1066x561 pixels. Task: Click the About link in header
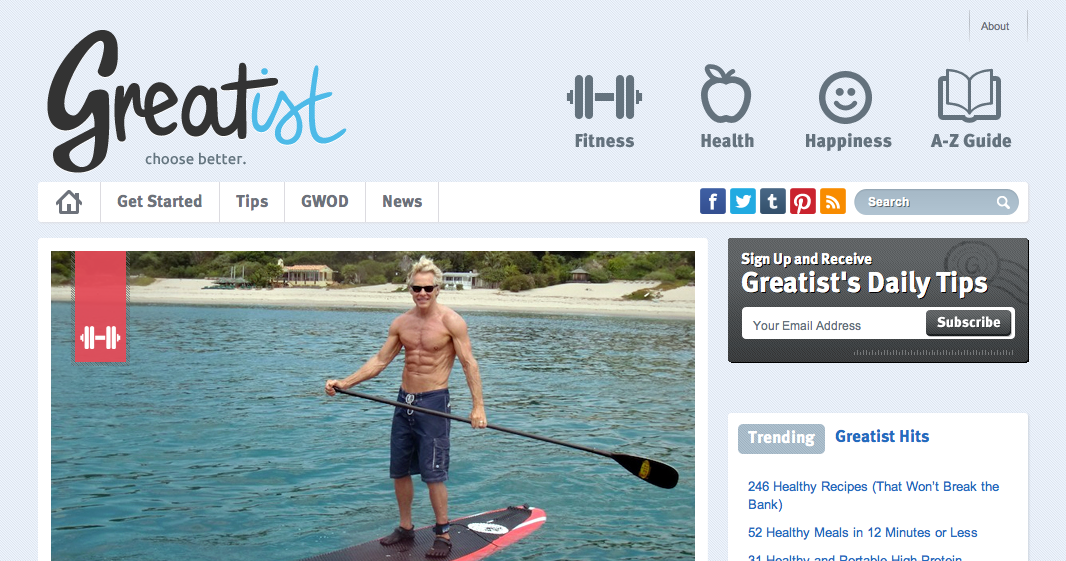pyautogui.click(x=995, y=27)
